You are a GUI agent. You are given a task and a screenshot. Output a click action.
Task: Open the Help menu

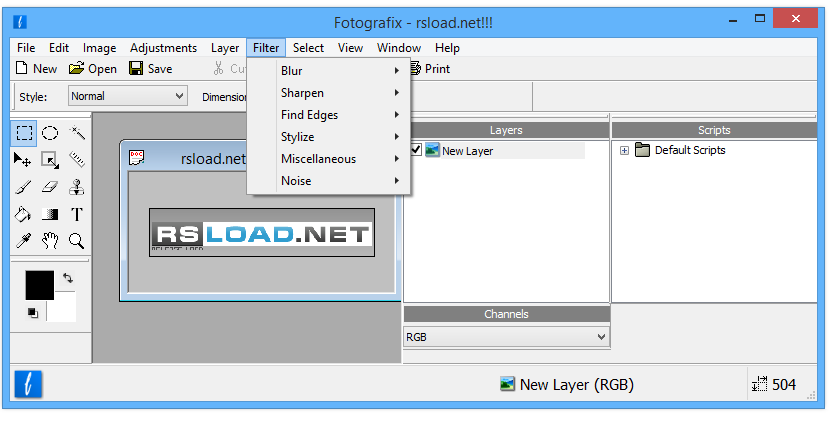447,48
